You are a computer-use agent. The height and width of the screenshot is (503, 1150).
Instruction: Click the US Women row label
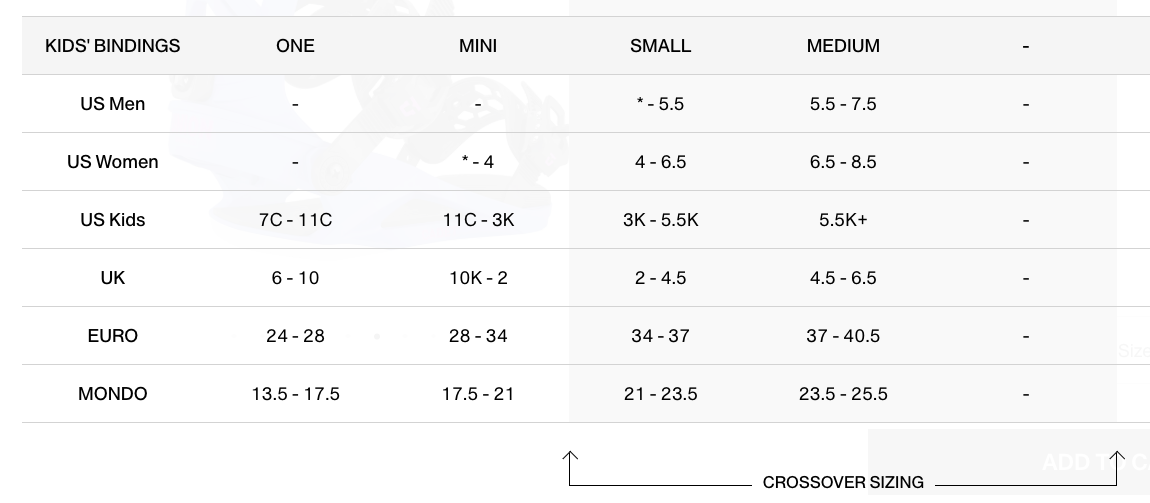coord(113,162)
